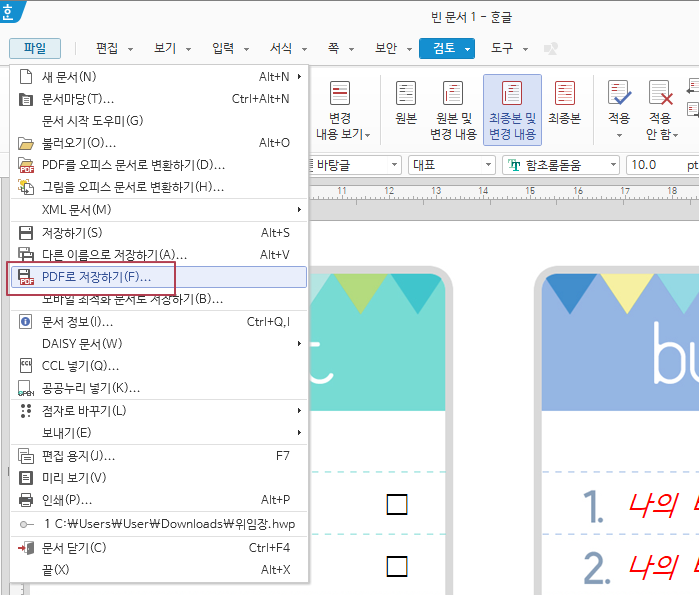Select the 최종본 view icon
This screenshot has width=699, height=595.
564,93
